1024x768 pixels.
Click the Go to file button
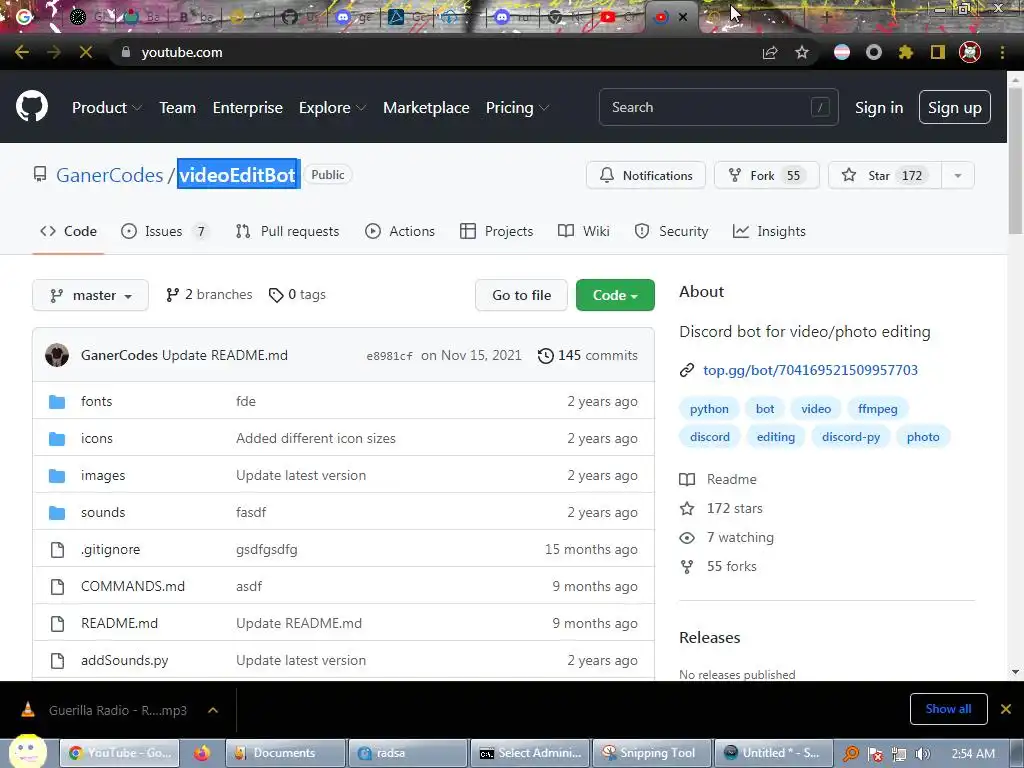[521, 295]
